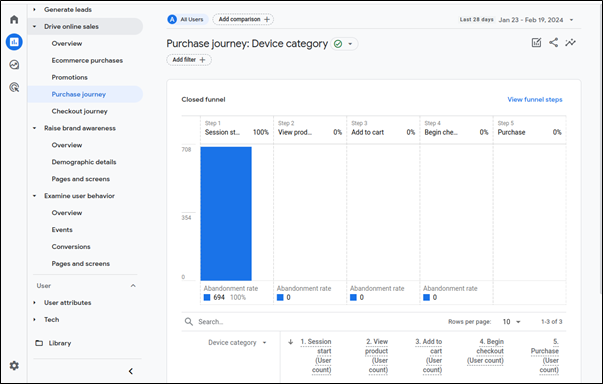
Task: Expand the Tech section
Action: coord(35,319)
